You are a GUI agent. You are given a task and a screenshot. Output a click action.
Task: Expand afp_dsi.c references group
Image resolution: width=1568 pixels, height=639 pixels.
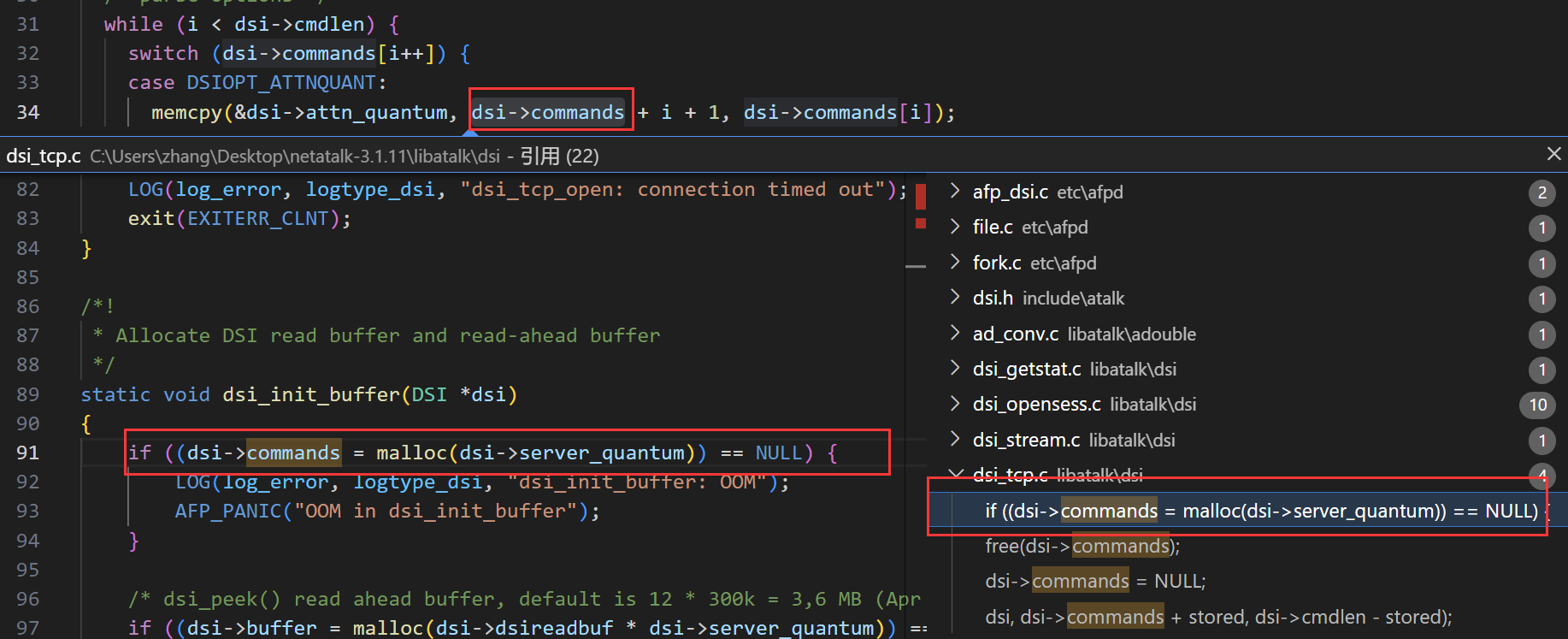click(x=955, y=191)
